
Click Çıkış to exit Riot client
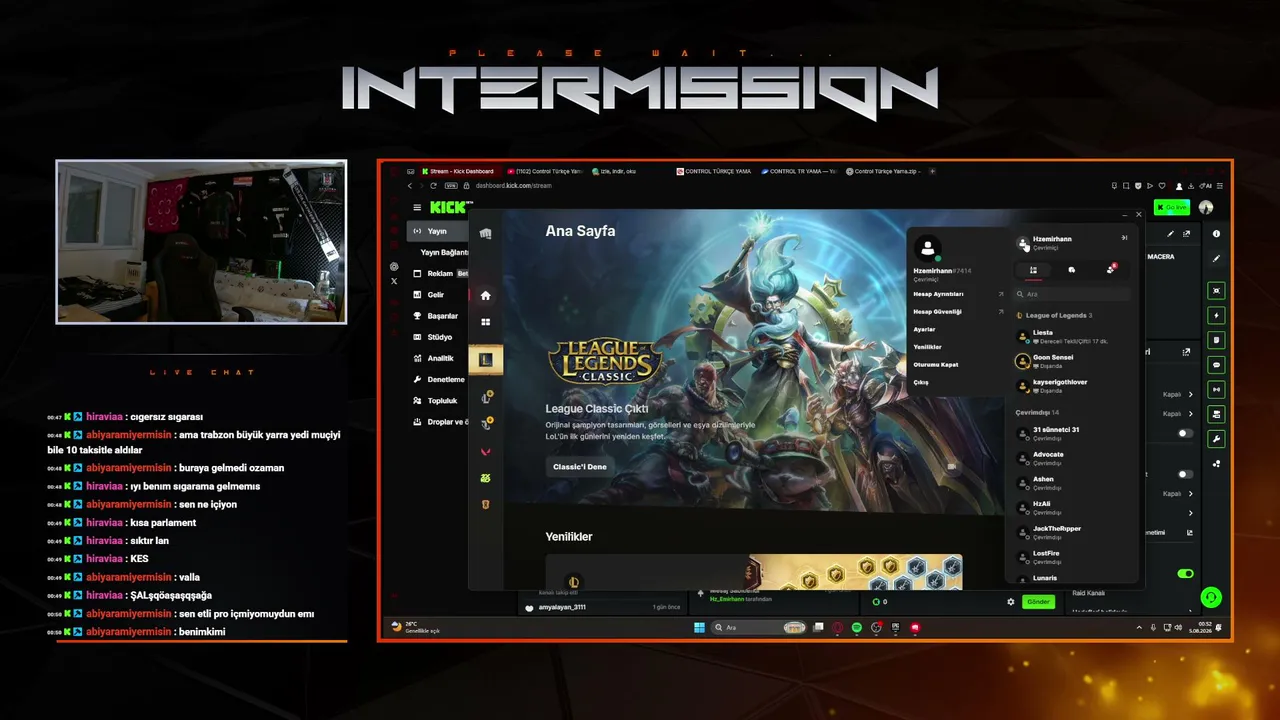[921, 382]
